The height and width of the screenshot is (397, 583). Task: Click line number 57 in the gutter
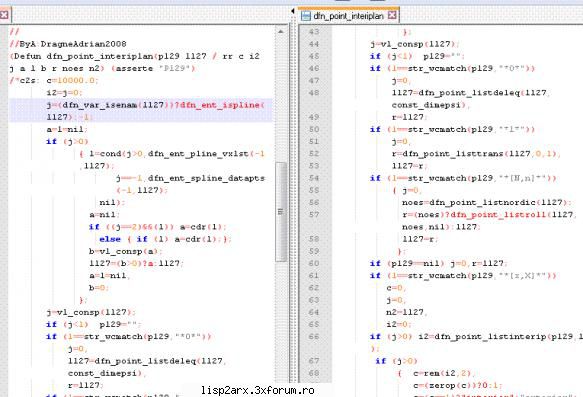click(x=314, y=214)
